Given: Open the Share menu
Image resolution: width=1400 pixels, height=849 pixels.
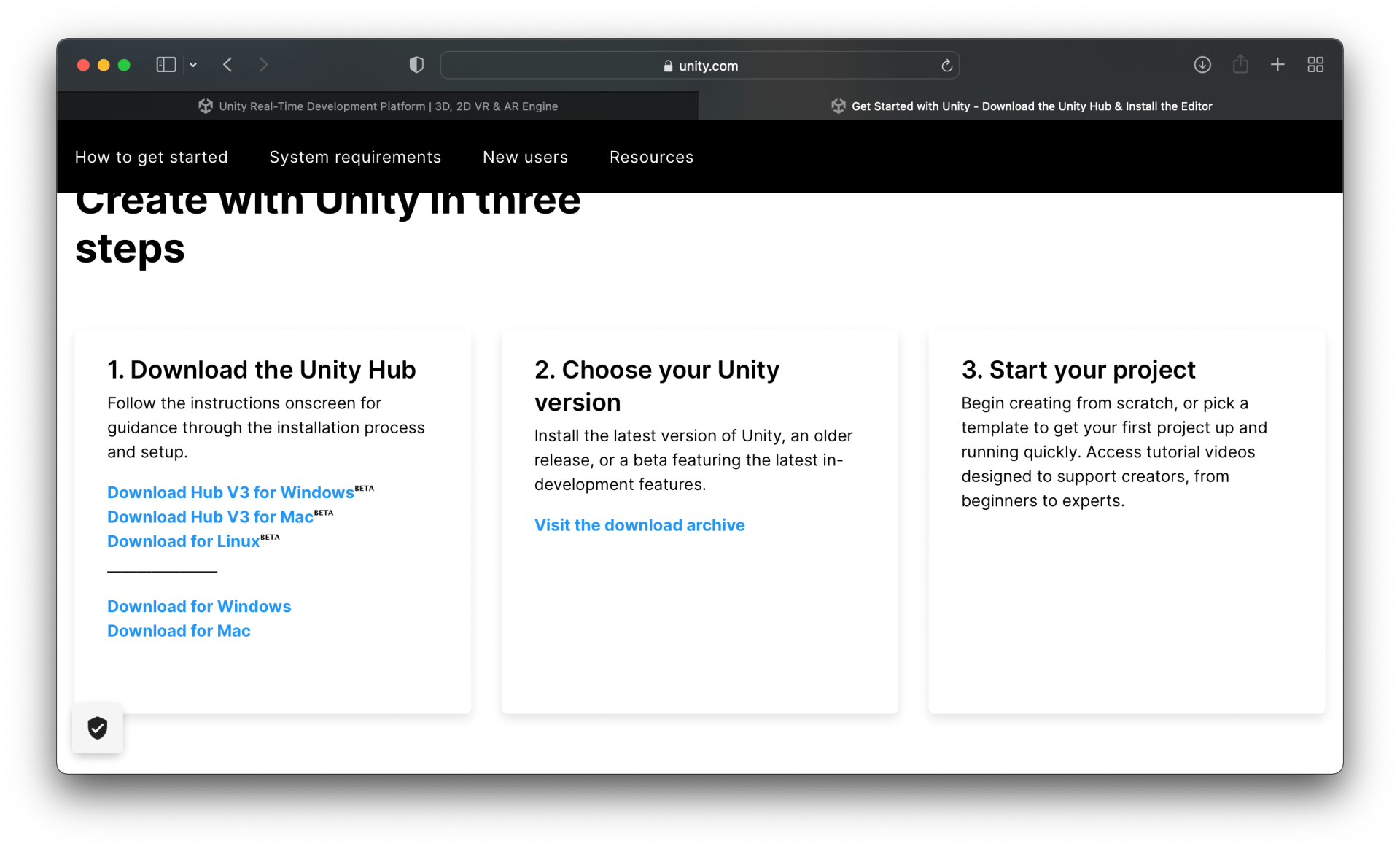Looking at the screenshot, I should [1241, 65].
